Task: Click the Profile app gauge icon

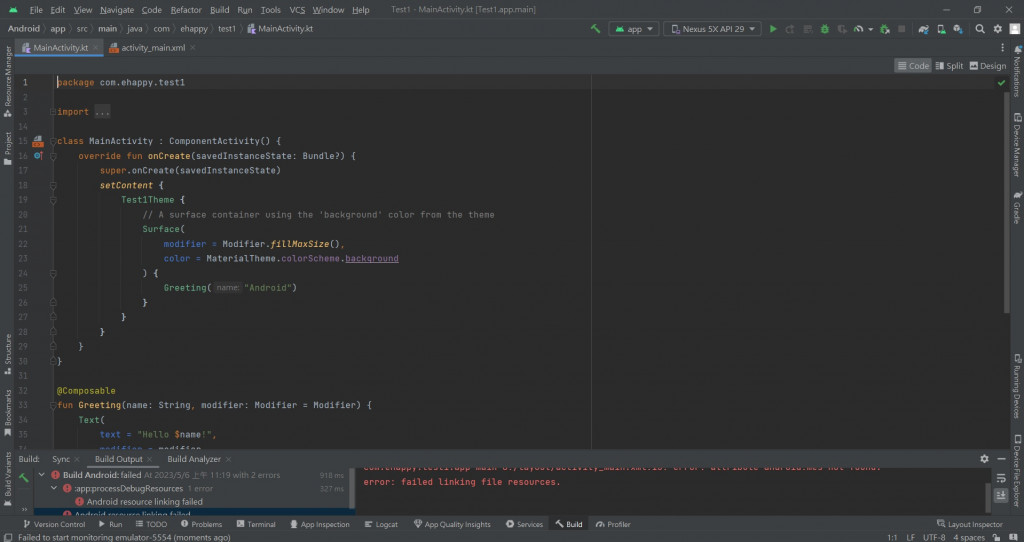Action: (x=859, y=29)
